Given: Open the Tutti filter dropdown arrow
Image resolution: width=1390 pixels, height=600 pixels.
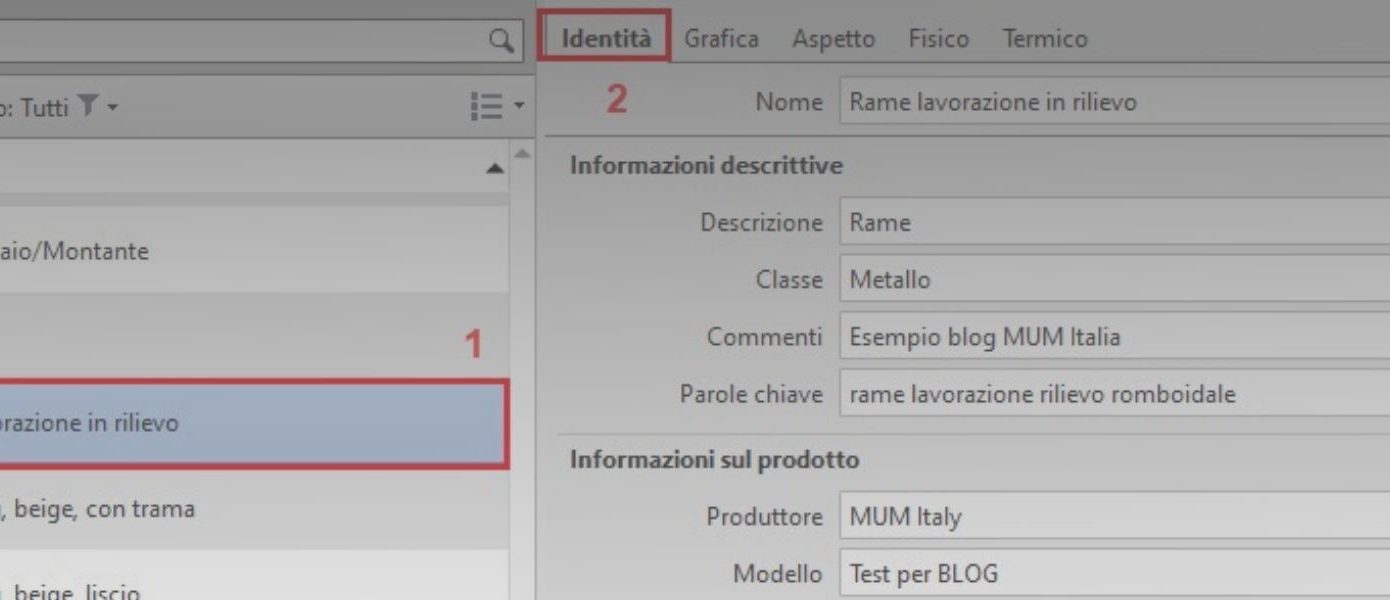Looking at the screenshot, I should 114,107.
